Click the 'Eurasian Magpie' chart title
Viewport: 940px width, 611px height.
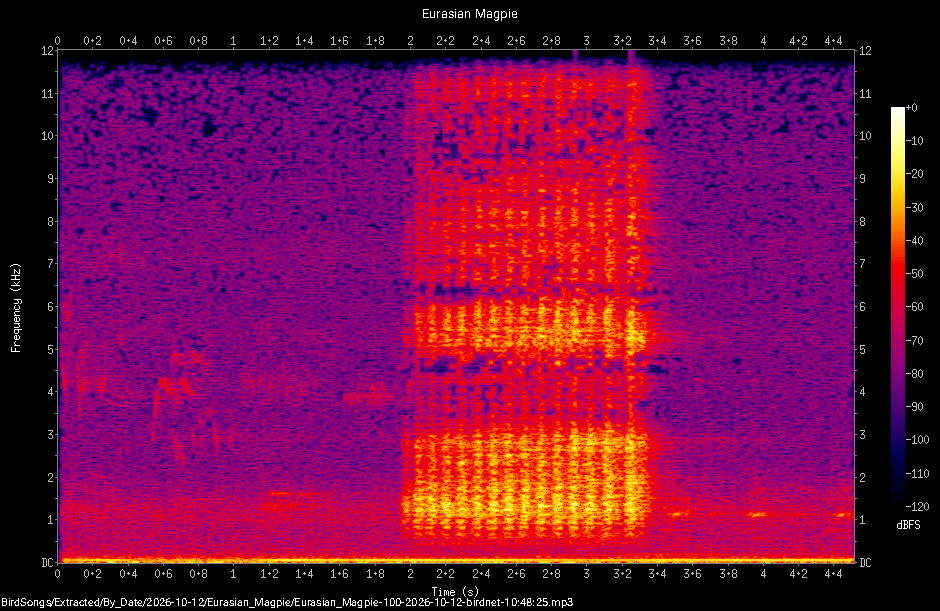pos(469,14)
